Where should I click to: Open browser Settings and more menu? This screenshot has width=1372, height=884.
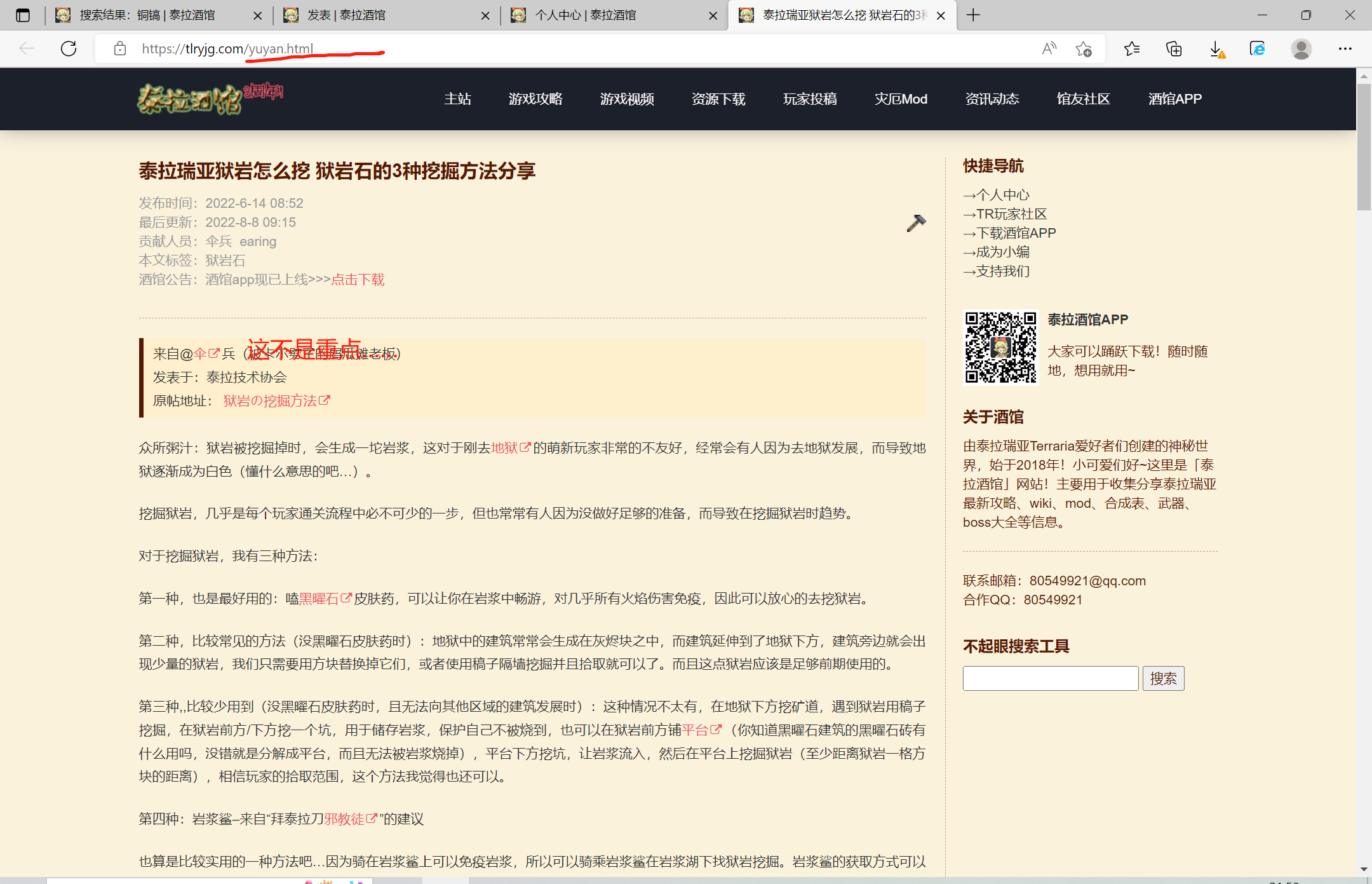pos(1345,49)
